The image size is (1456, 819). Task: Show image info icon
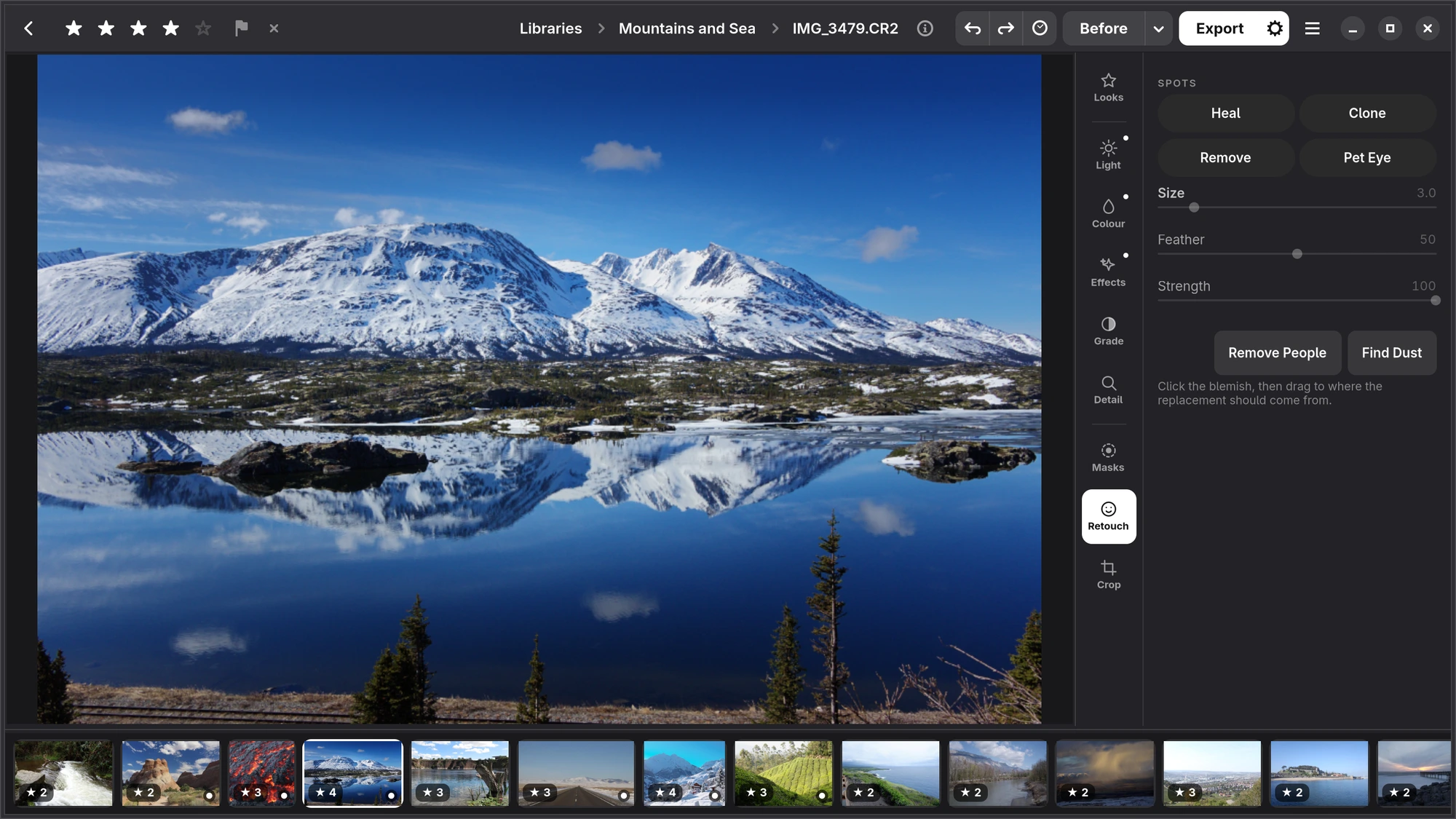(x=925, y=28)
